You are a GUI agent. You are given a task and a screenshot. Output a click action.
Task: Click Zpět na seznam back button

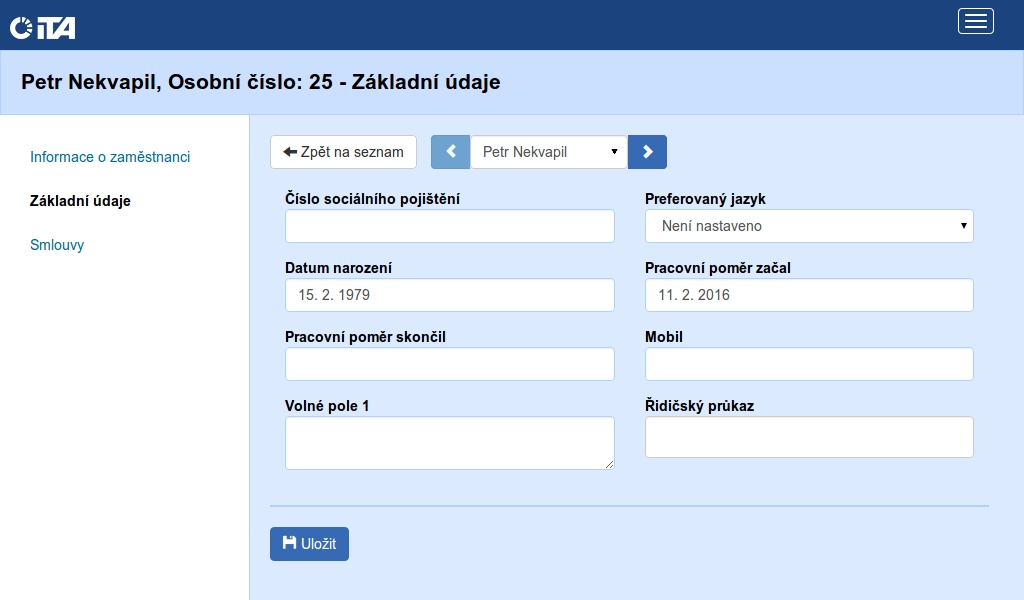[343, 152]
